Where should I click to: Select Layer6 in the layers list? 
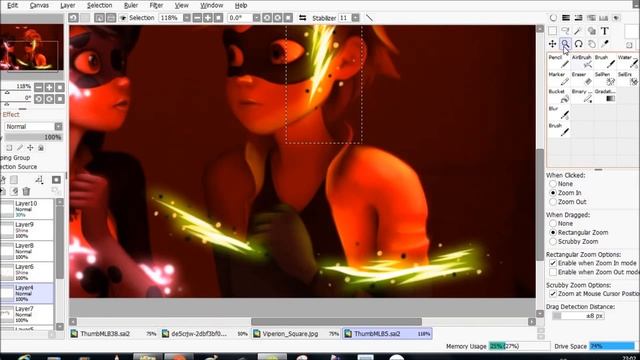pyautogui.click(x=27, y=272)
